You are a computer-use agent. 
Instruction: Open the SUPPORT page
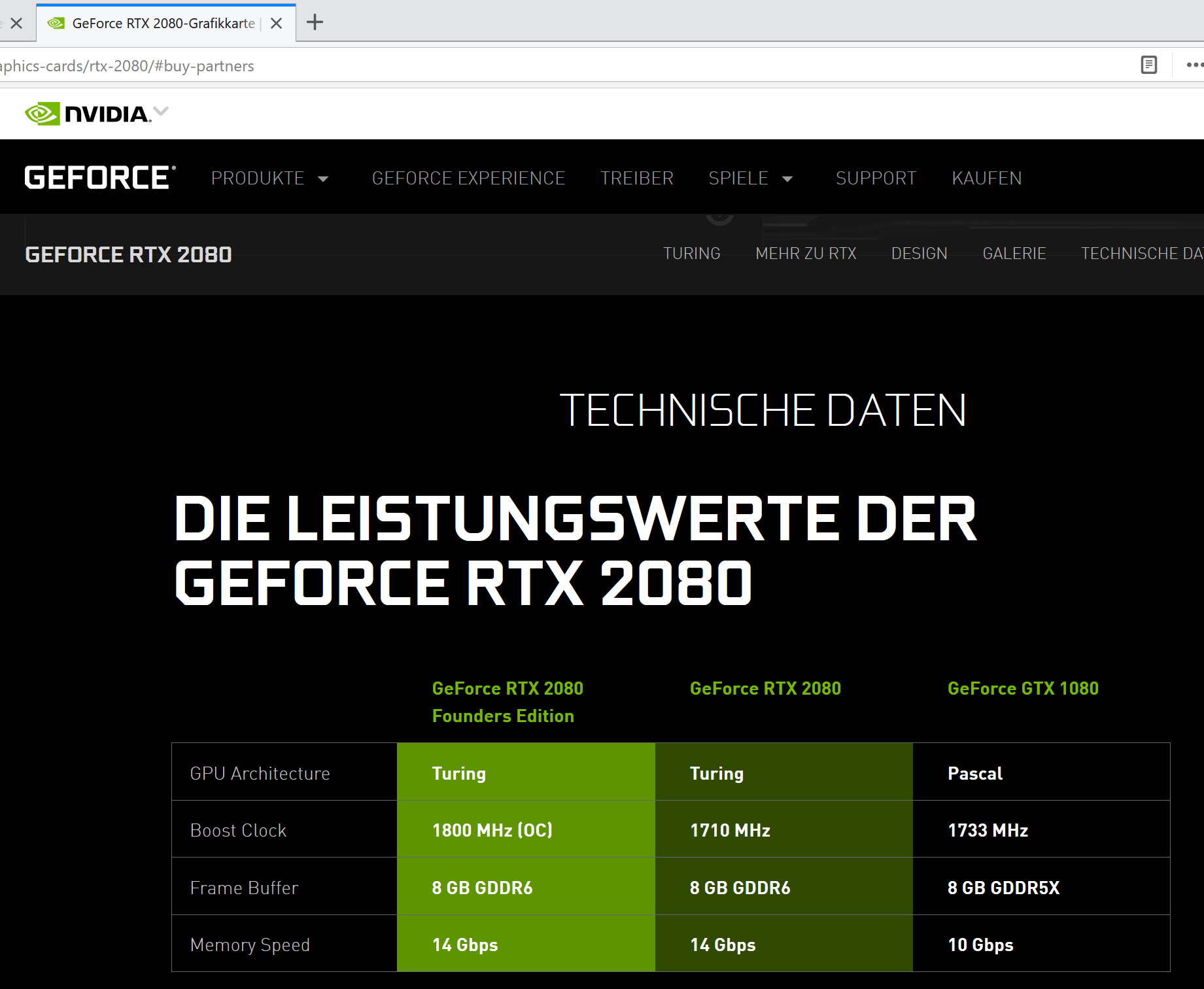[x=876, y=179]
